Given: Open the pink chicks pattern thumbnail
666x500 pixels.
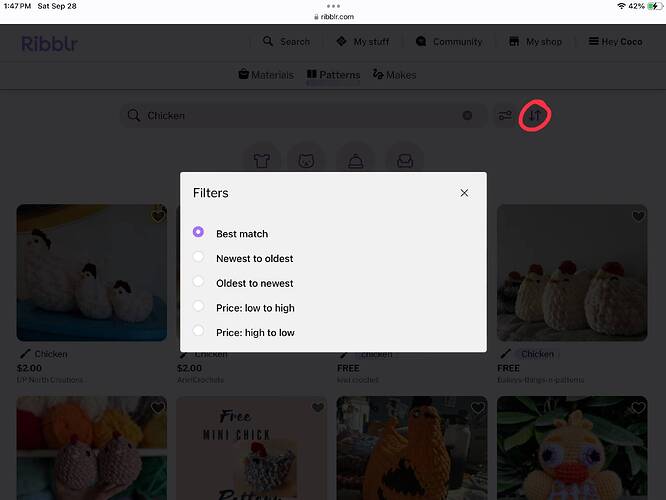Looking at the screenshot, I should coord(92,448).
